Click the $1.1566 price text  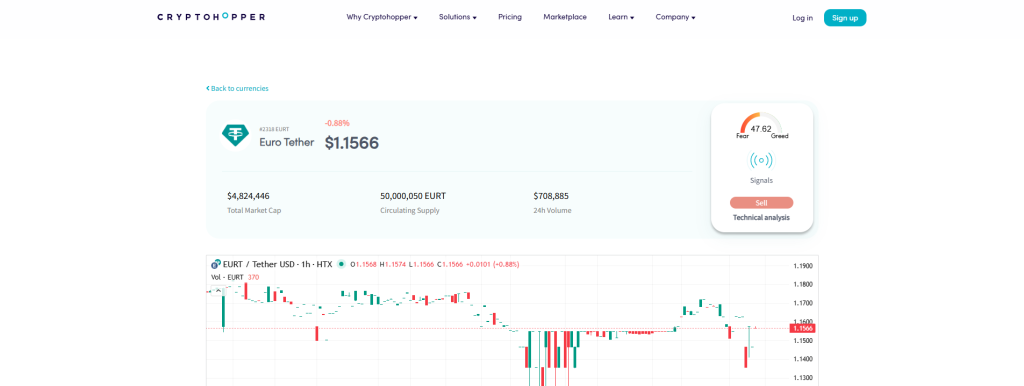tap(352, 143)
